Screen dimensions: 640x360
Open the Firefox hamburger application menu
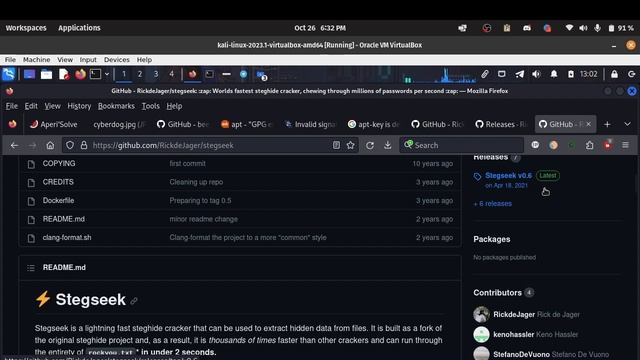point(625,145)
